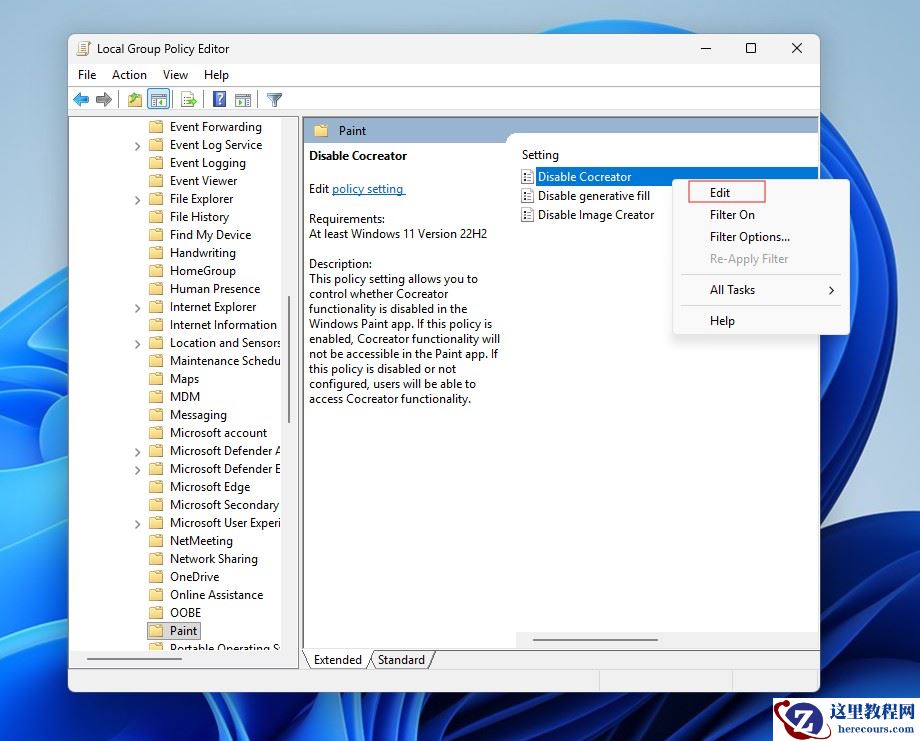
Task: Select Filter On in the context menu
Action: pyautogui.click(x=732, y=215)
